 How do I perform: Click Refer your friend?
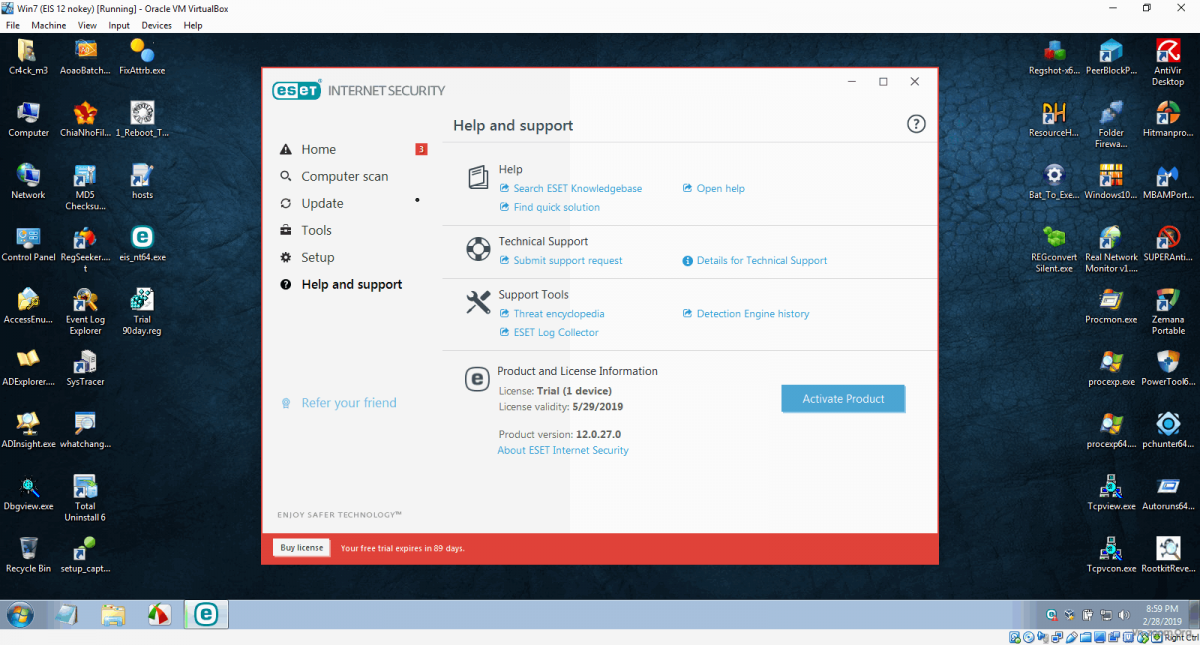(348, 403)
